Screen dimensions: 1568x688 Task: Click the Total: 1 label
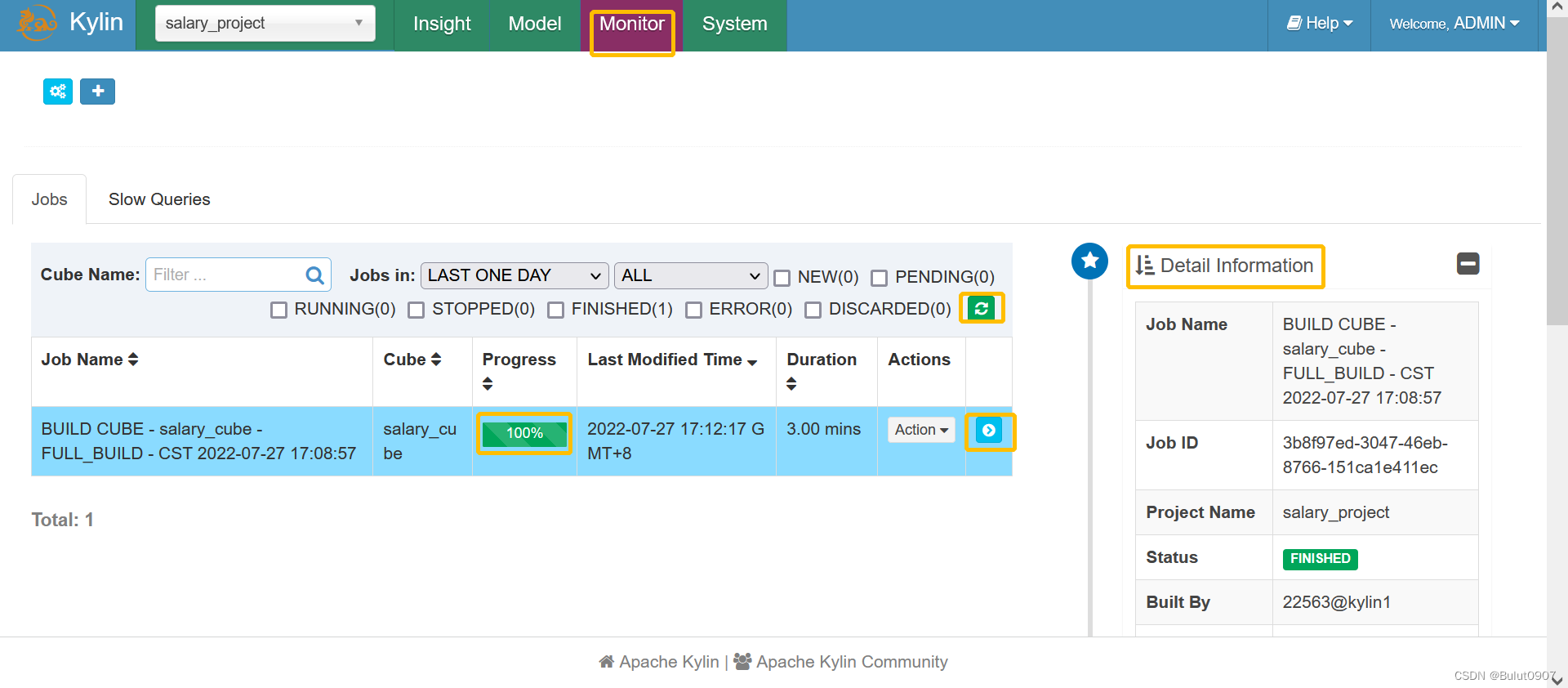(x=63, y=520)
